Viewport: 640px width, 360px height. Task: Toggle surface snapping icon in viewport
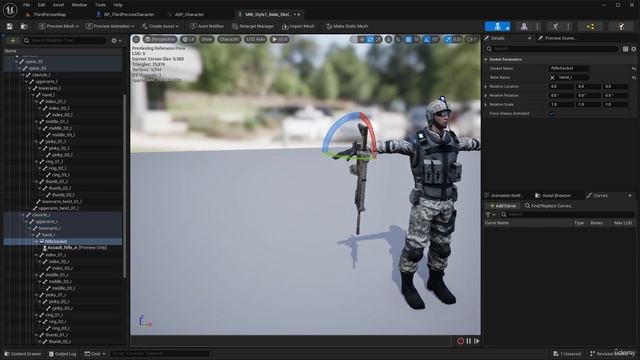click(x=398, y=39)
